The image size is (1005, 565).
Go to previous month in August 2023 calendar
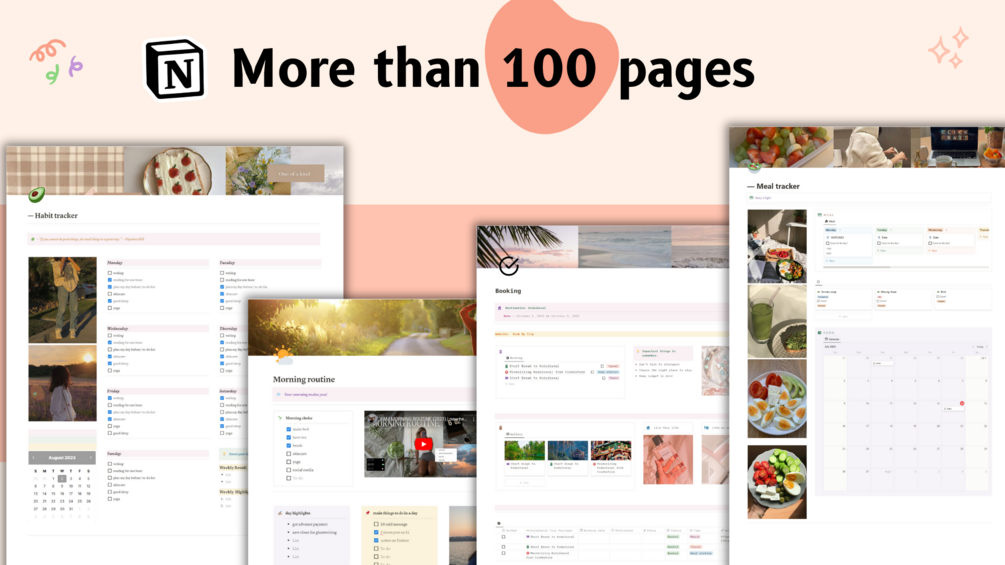coord(34,457)
